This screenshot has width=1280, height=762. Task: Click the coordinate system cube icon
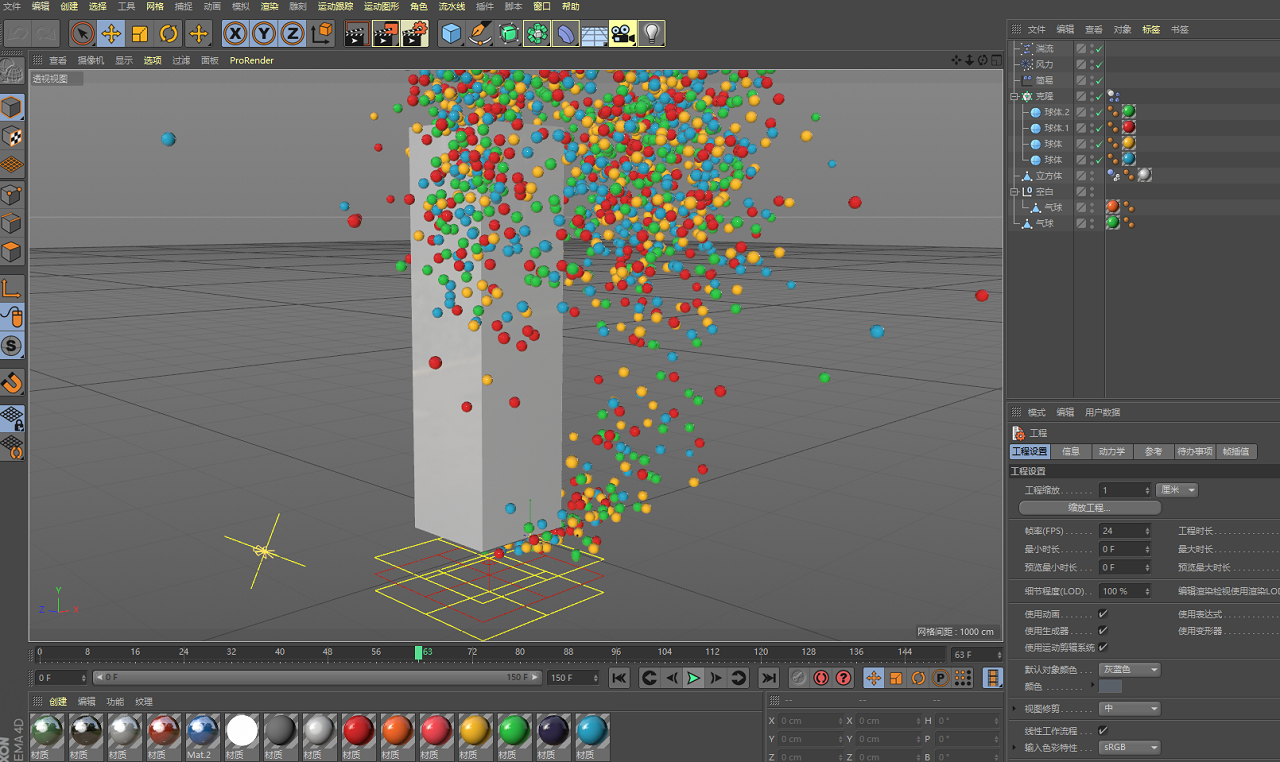[322, 34]
